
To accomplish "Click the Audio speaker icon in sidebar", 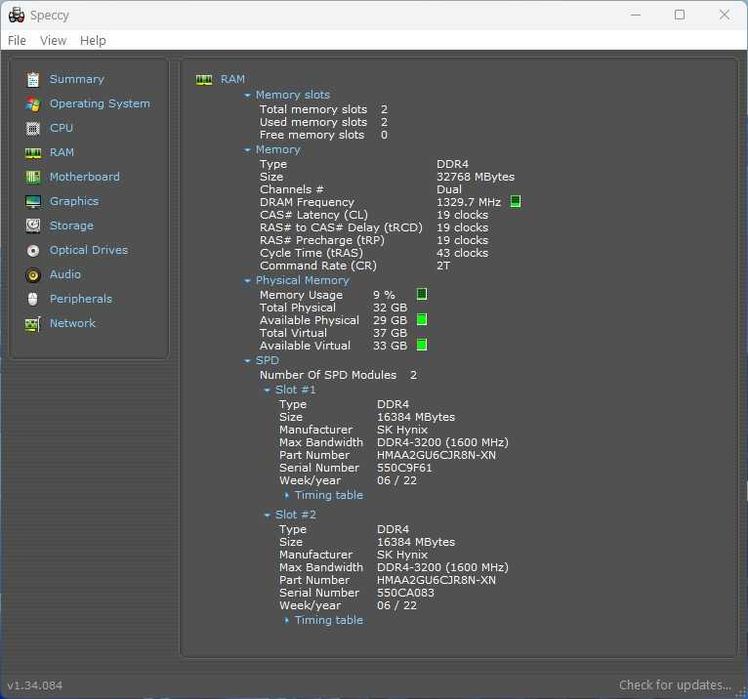I will coord(33,275).
